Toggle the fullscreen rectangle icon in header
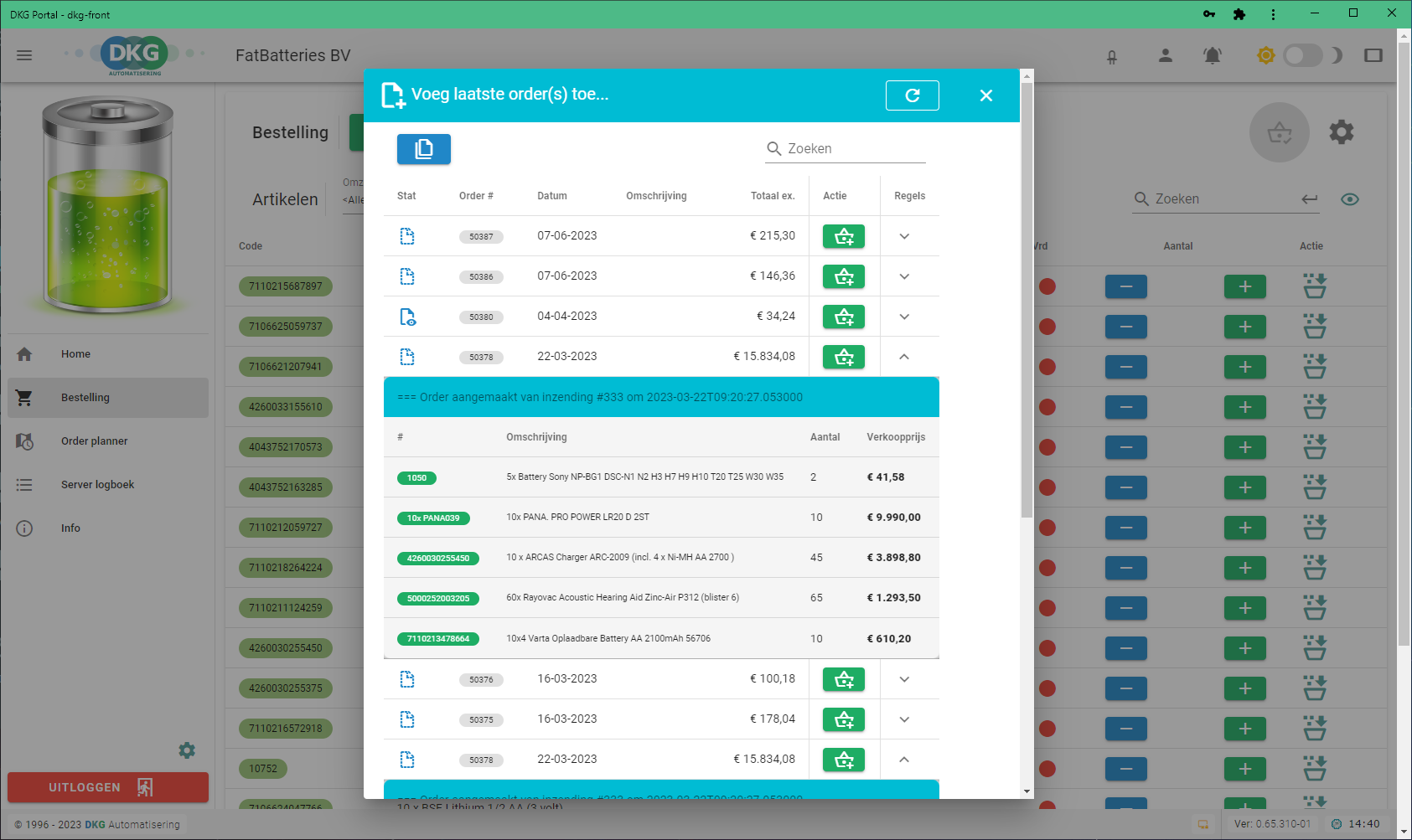The width and height of the screenshot is (1412, 840). click(x=1373, y=55)
